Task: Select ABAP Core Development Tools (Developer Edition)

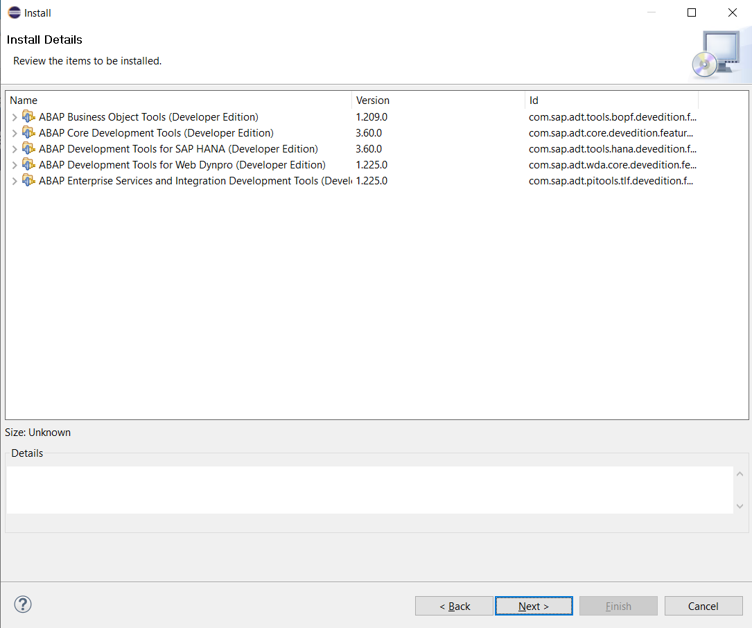Action: pyautogui.click(x=156, y=133)
